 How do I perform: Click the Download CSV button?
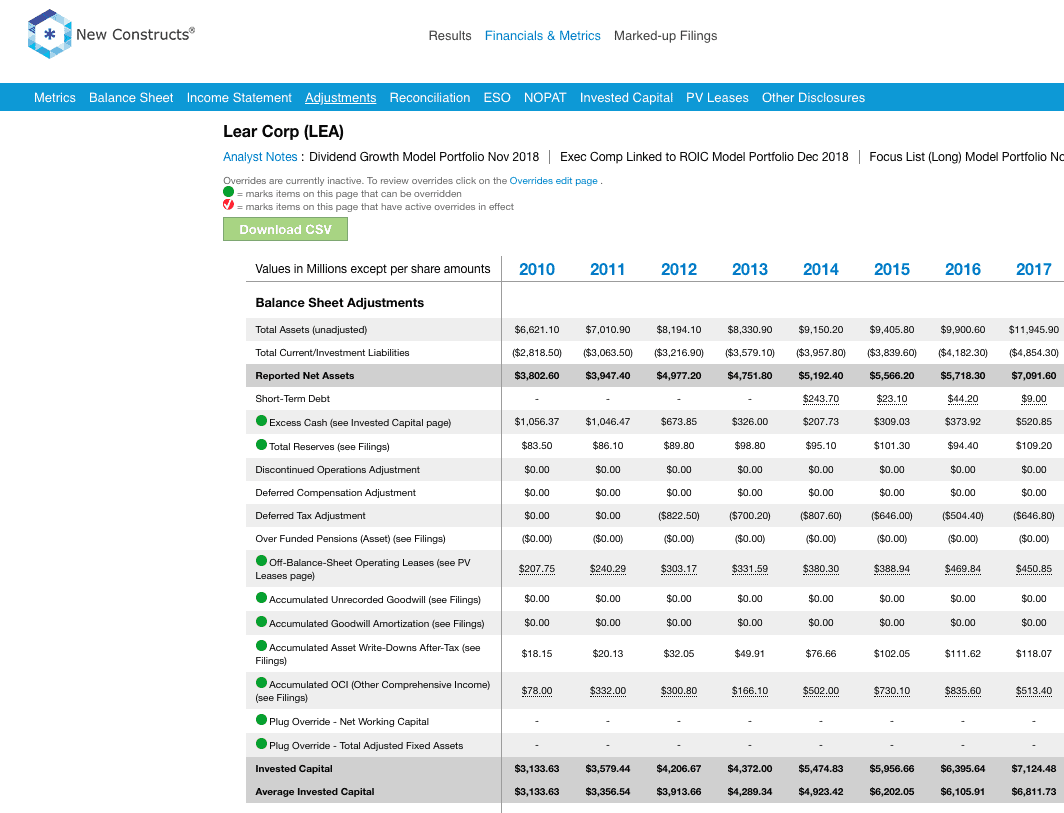click(x=285, y=229)
